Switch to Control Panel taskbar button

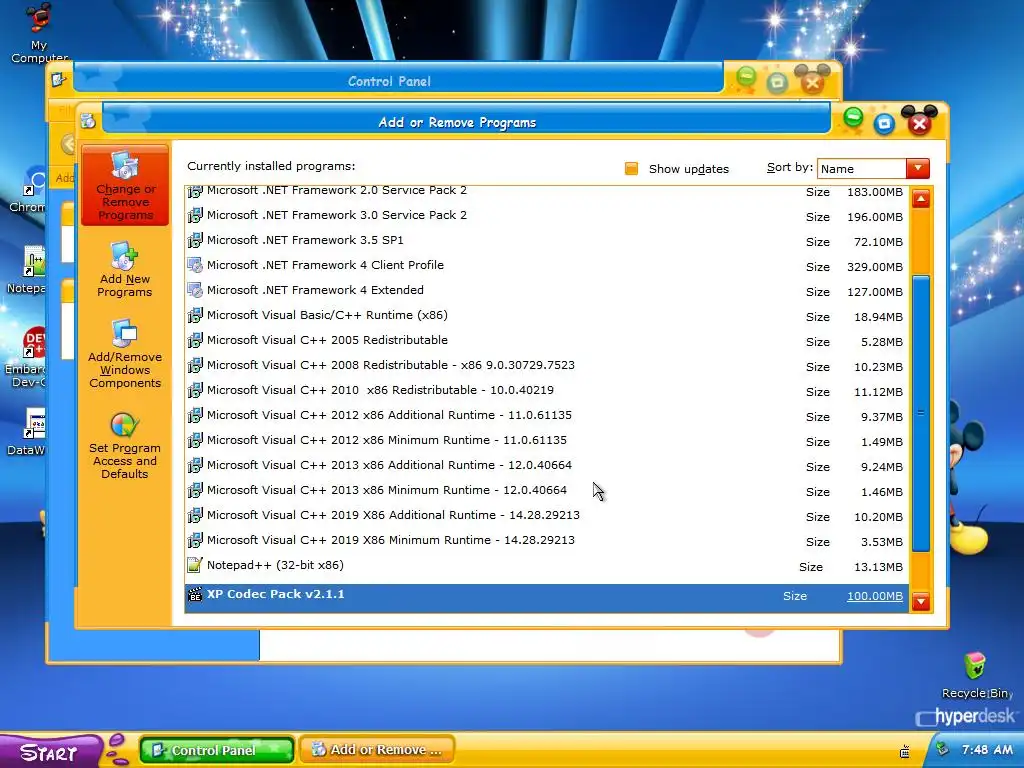click(217, 750)
